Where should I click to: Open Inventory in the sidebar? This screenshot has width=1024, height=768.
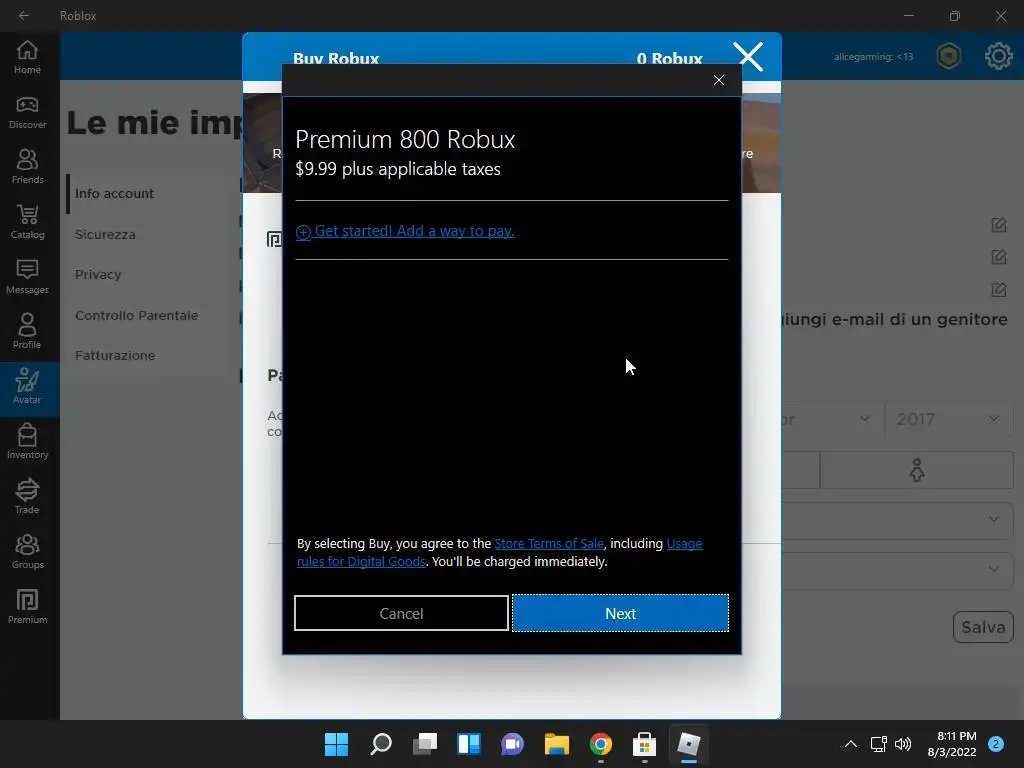pos(27,441)
